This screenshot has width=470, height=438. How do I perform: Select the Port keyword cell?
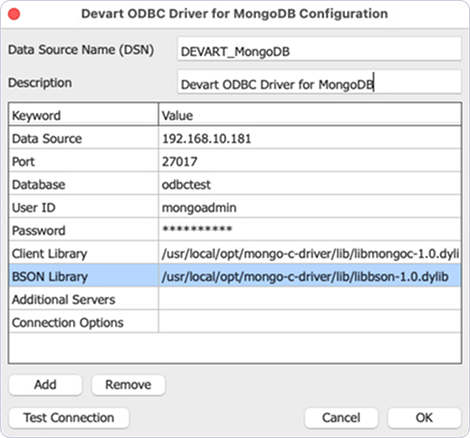(84, 161)
